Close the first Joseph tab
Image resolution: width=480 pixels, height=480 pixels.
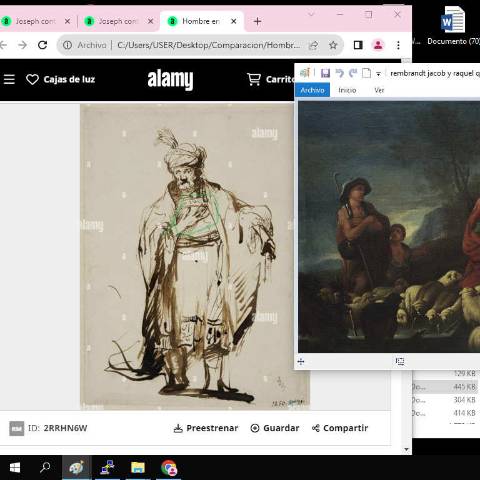pyautogui.click(x=67, y=21)
